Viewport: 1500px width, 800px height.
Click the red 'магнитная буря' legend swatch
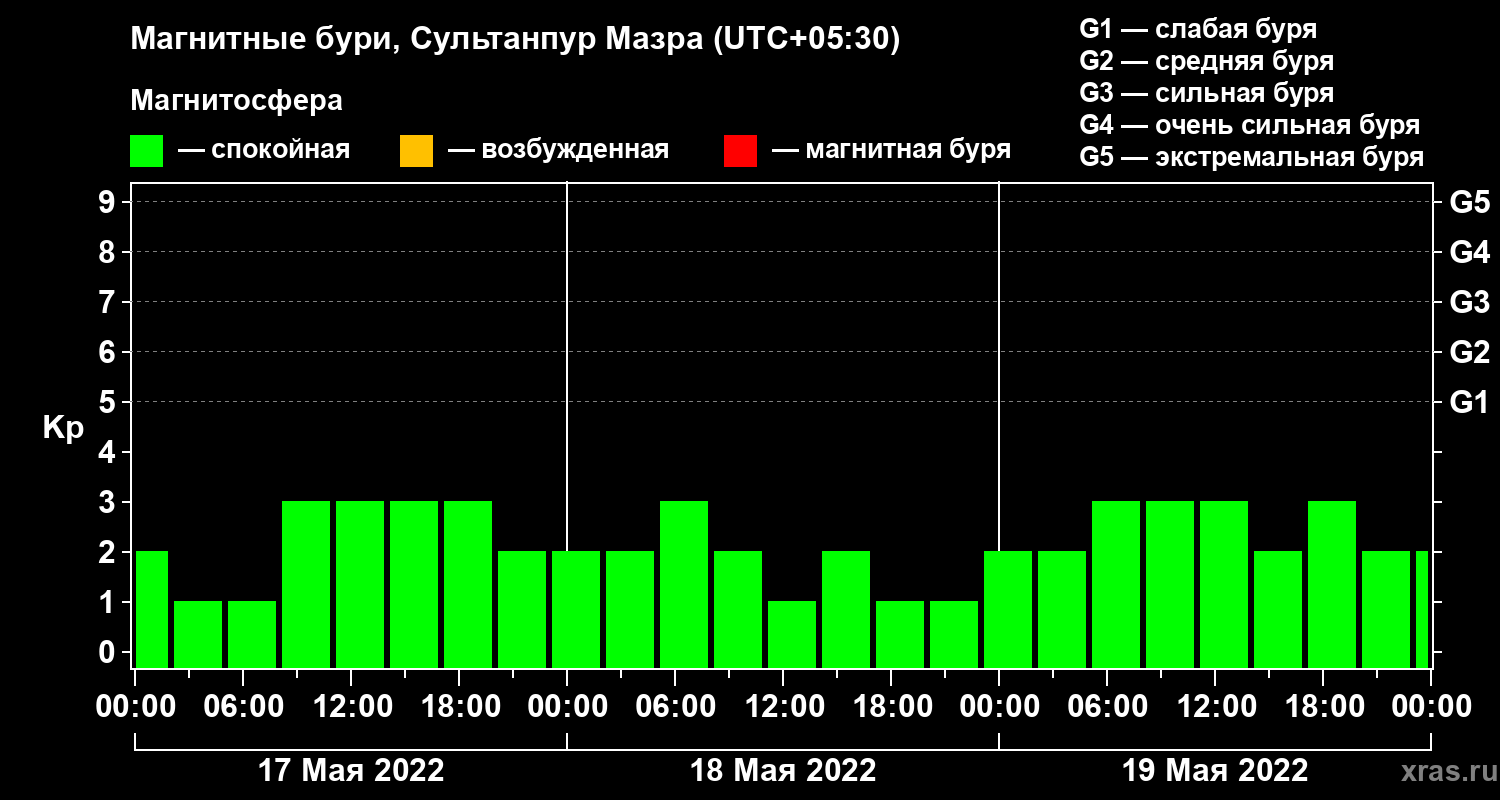(740, 151)
